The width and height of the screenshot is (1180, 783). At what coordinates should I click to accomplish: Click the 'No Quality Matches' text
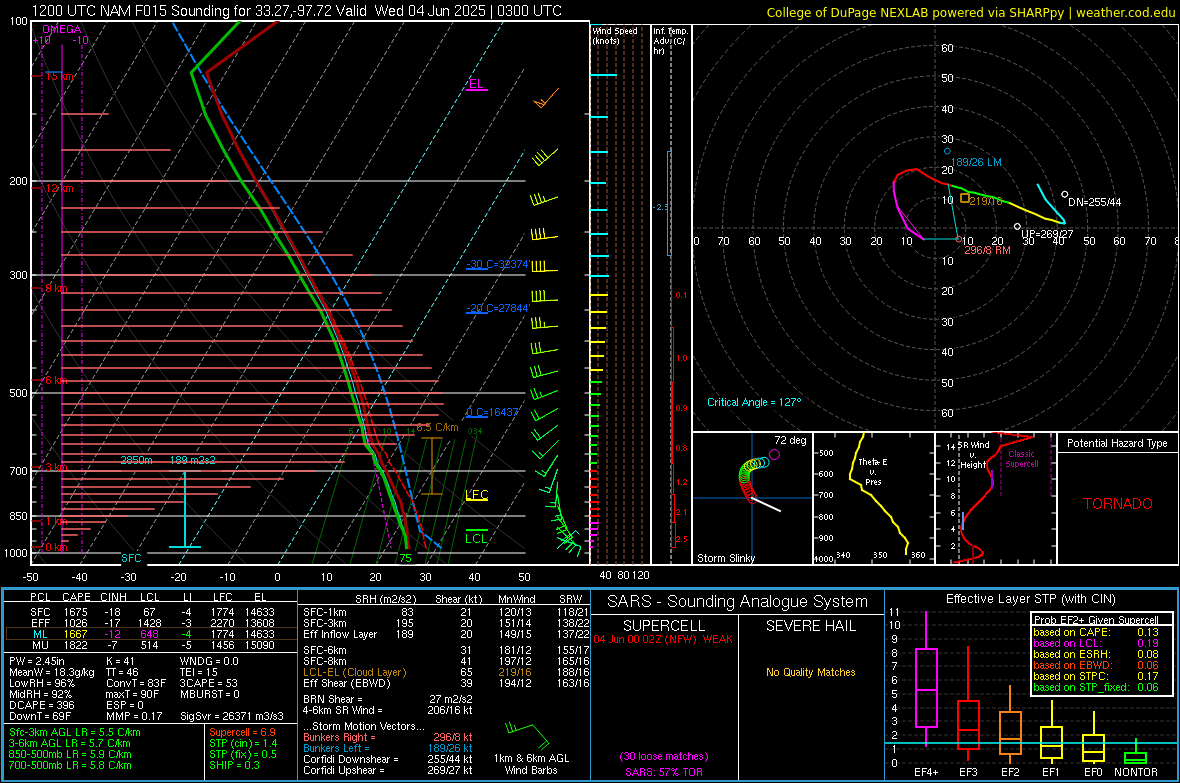point(810,672)
